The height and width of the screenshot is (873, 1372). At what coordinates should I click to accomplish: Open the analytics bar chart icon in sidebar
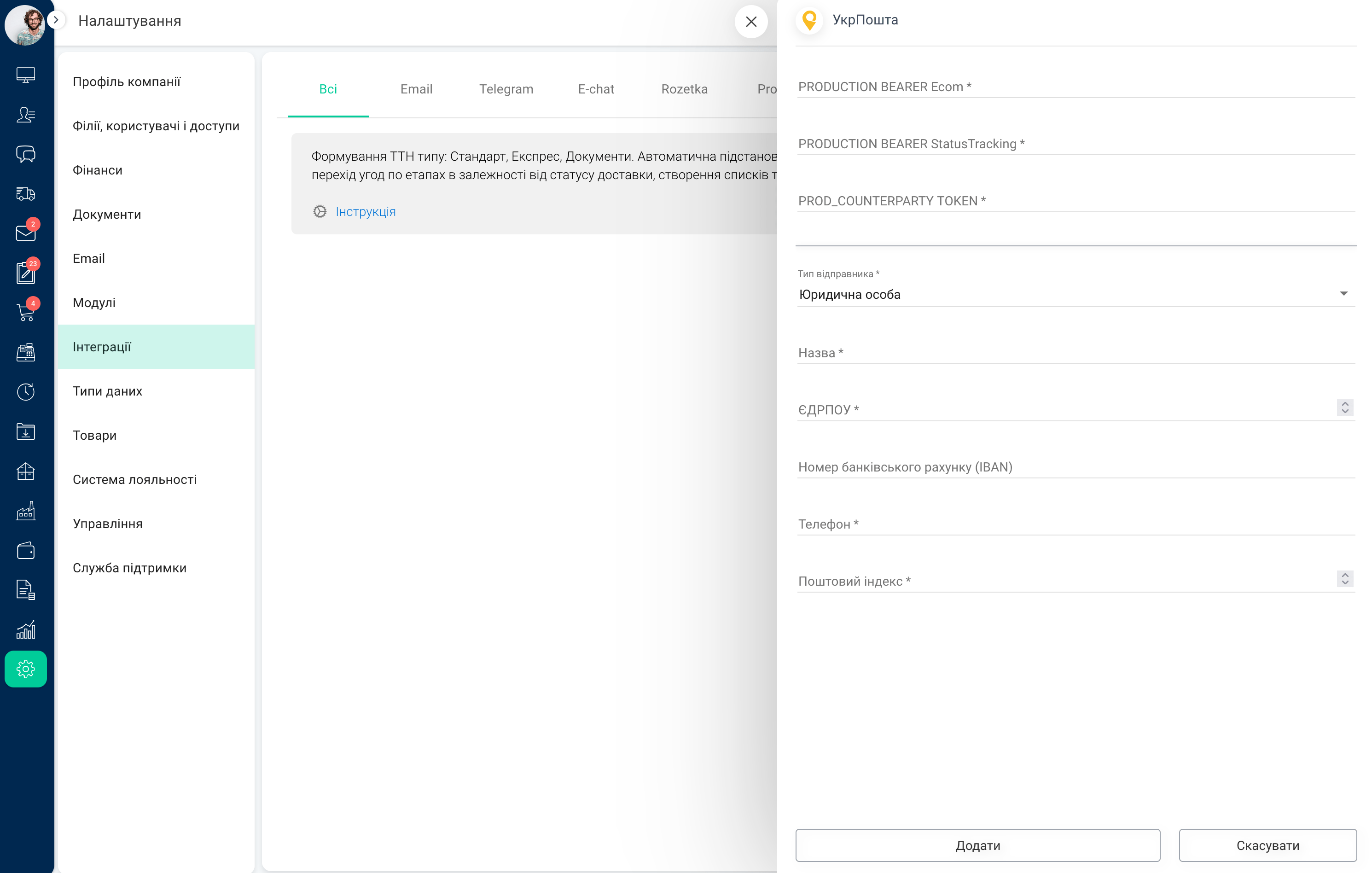point(26,630)
